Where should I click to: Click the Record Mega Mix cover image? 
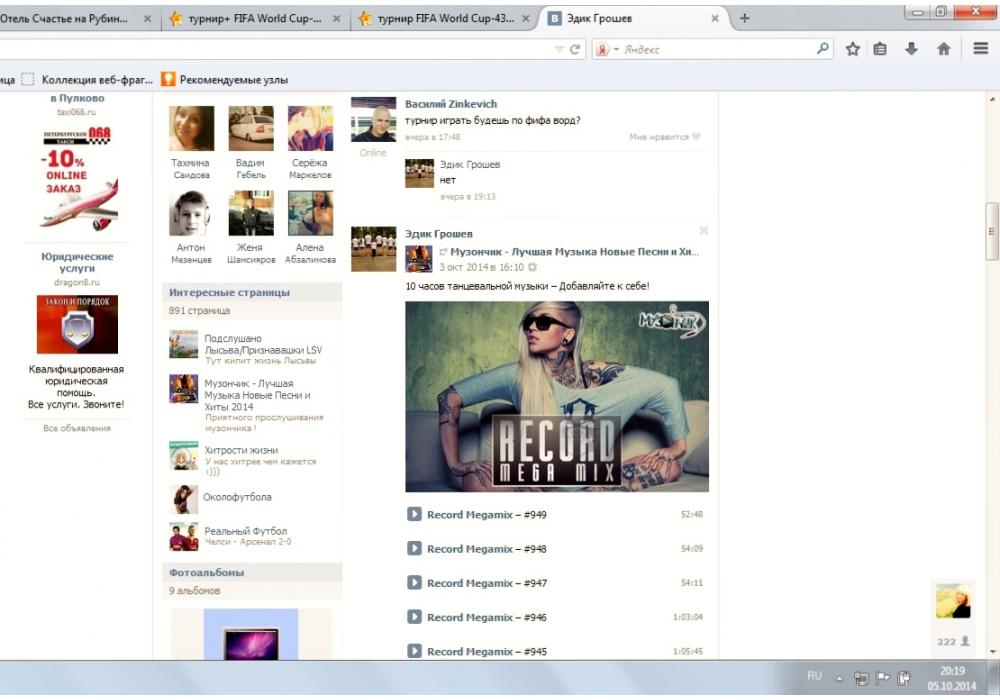(556, 396)
